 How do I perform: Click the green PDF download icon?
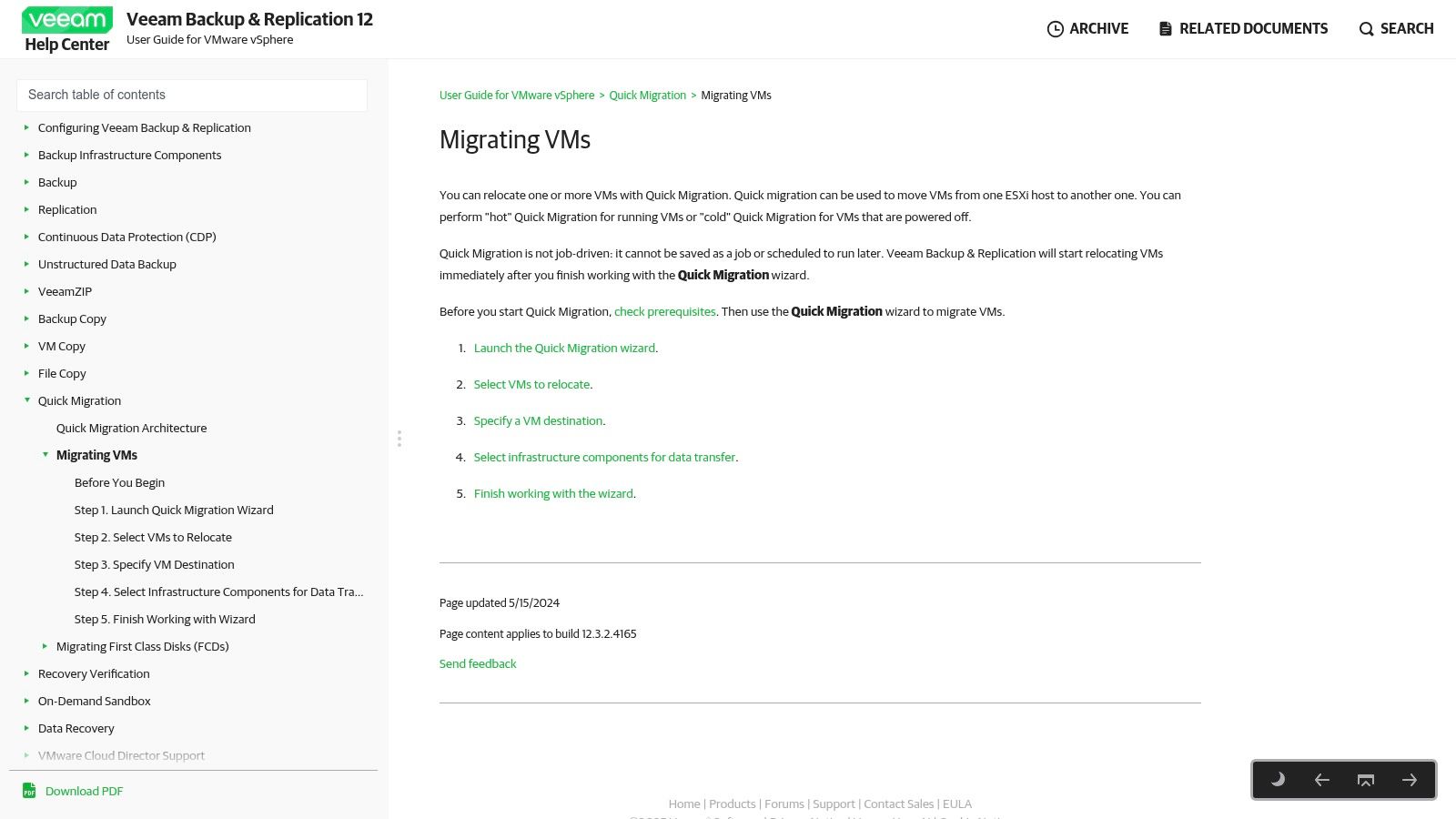click(x=30, y=791)
